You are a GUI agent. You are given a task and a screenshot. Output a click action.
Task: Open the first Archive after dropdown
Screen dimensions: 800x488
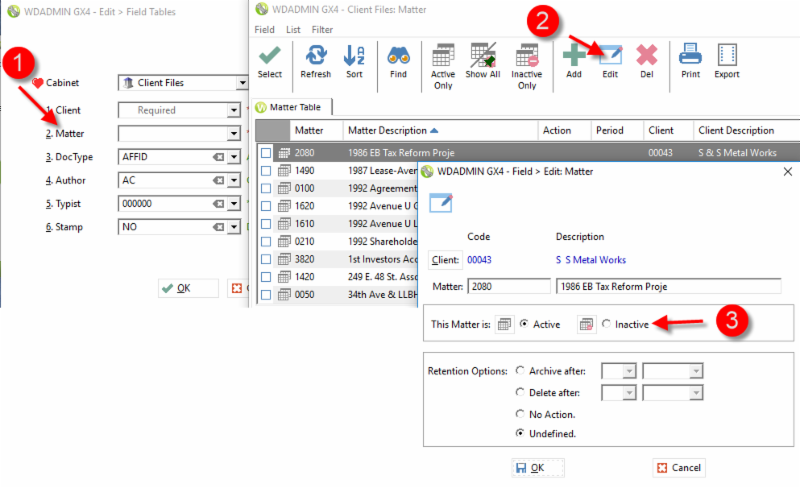pyautogui.click(x=629, y=371)
